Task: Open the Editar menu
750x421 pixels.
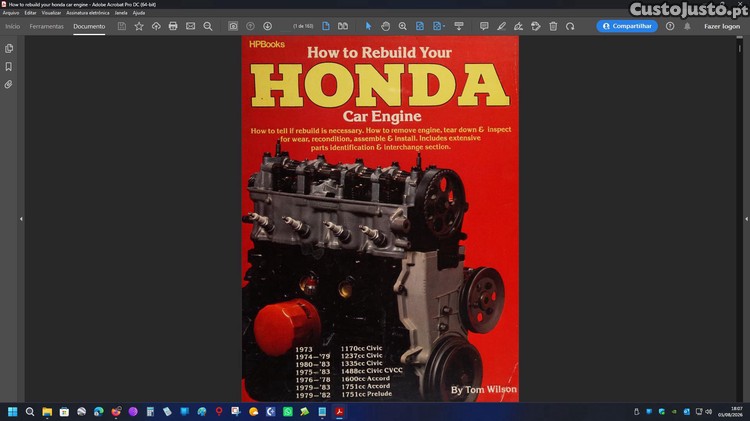Action: pos(30,13)
